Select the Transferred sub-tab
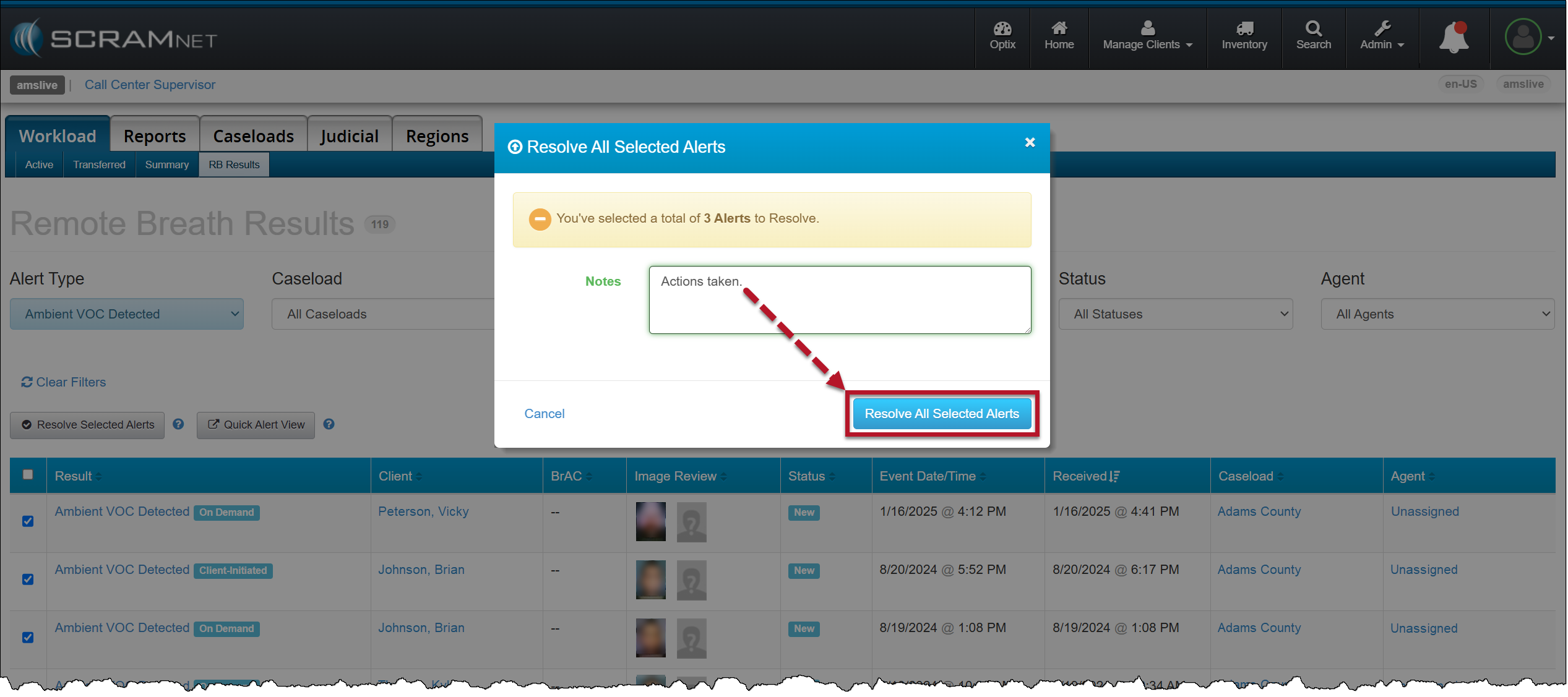 pos(99,165)
